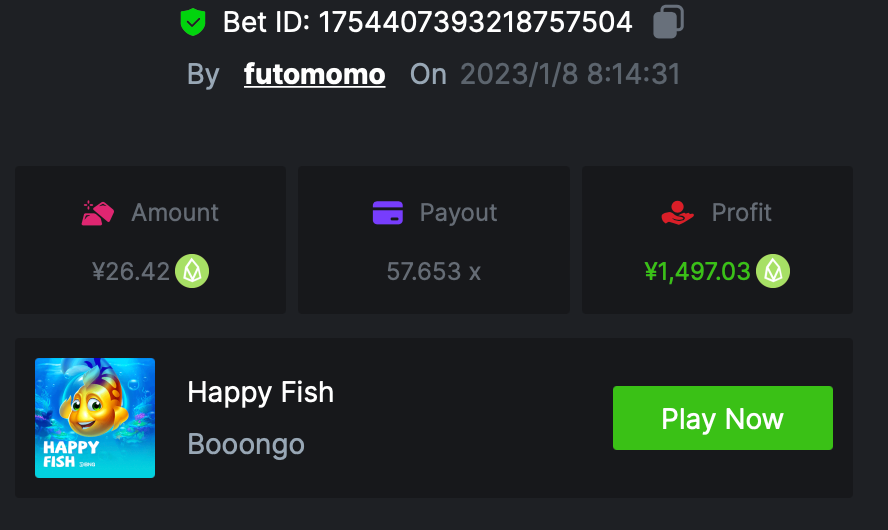The image size is (888, 530).
Task: Click the Happy Fish game title
Action: coord(260,393)
